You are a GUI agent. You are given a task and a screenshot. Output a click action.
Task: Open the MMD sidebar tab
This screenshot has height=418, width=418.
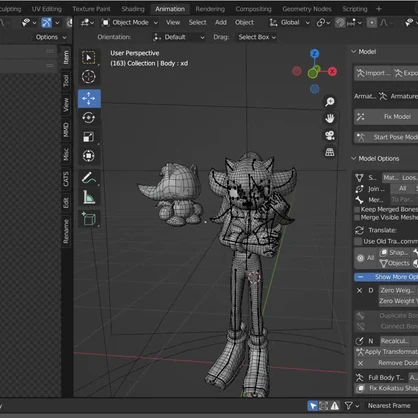point(66,130)
